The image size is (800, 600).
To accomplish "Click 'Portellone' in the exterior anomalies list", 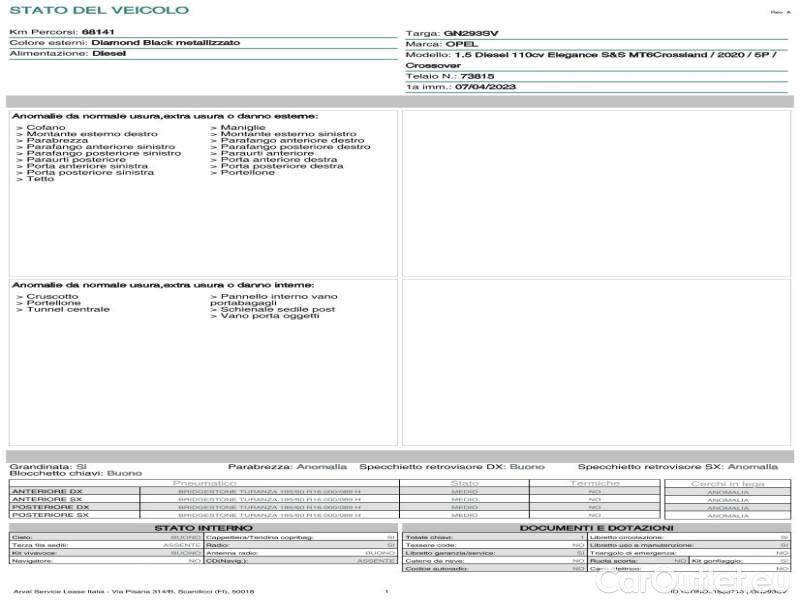I will point(247,172).
